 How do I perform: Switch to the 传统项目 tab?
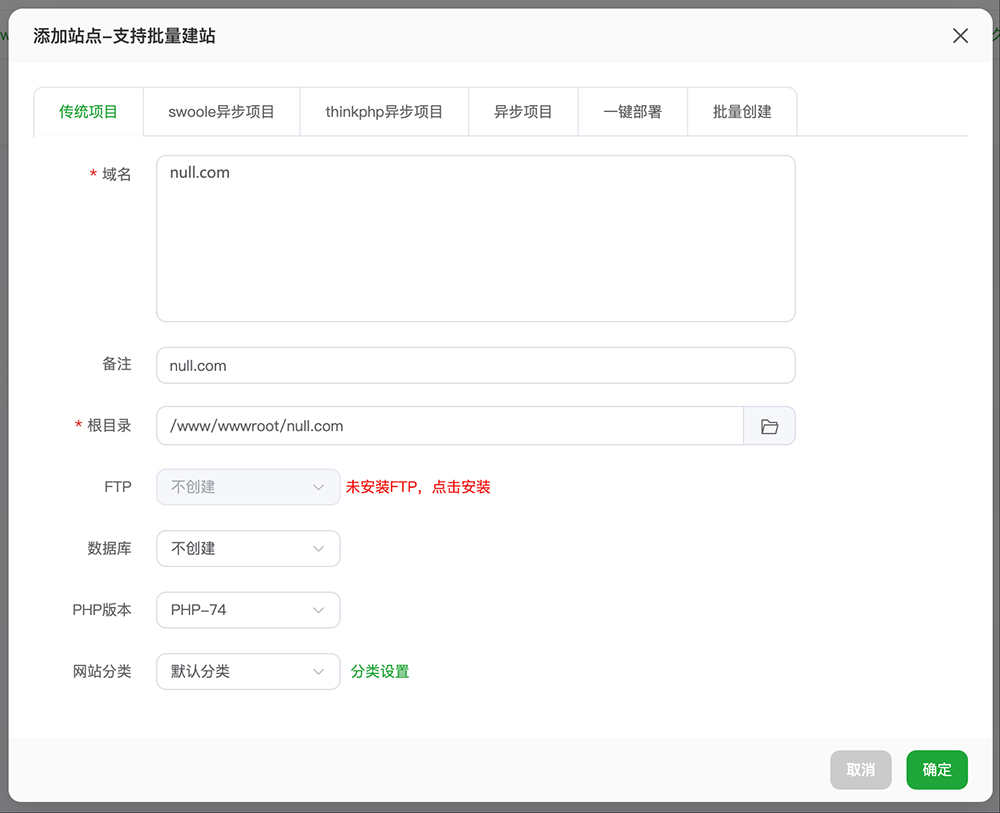point(88,112)
